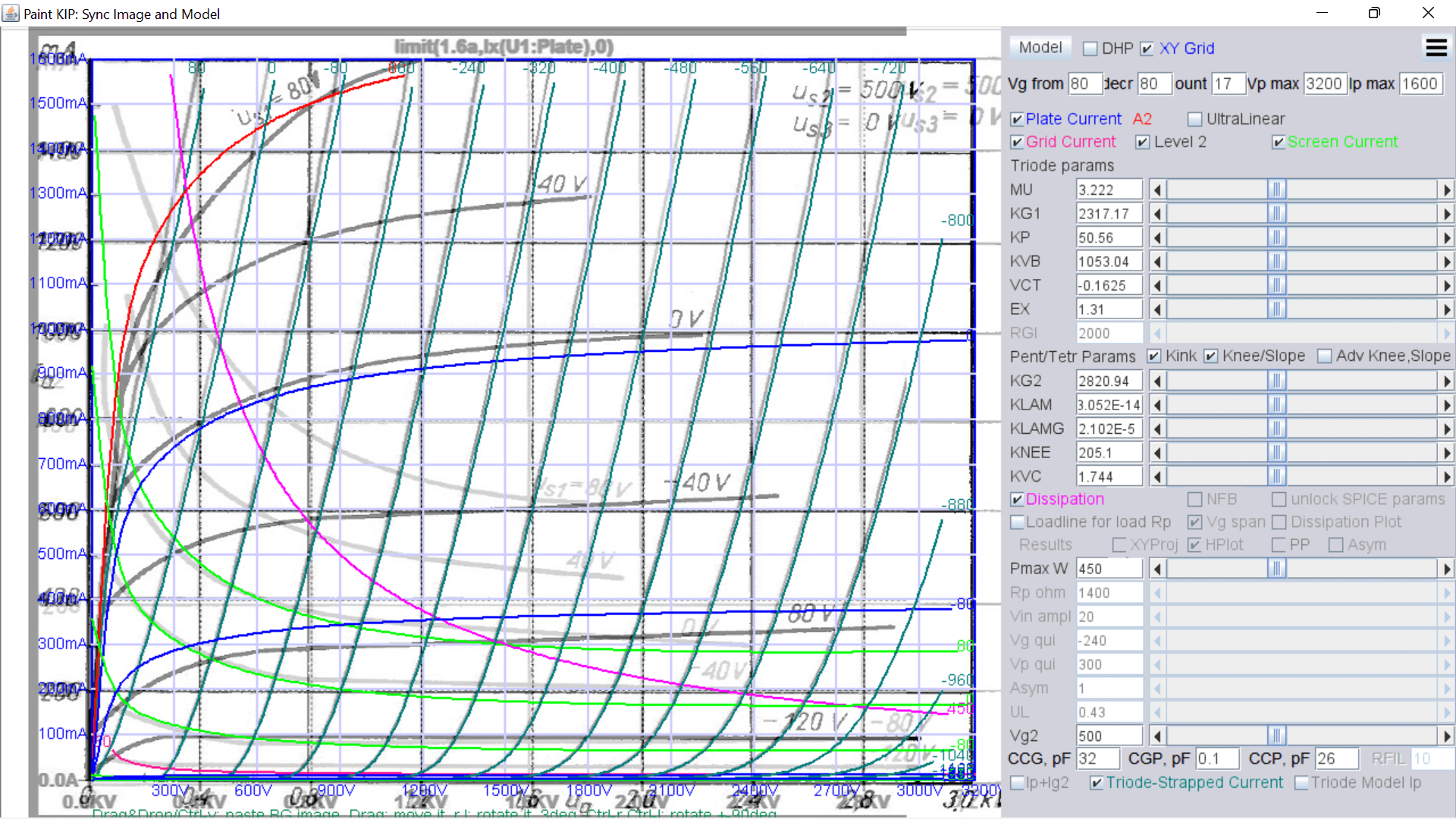Increase MU with right arrow
This screenshot has width=1456, height=819.
point(1446,190)
